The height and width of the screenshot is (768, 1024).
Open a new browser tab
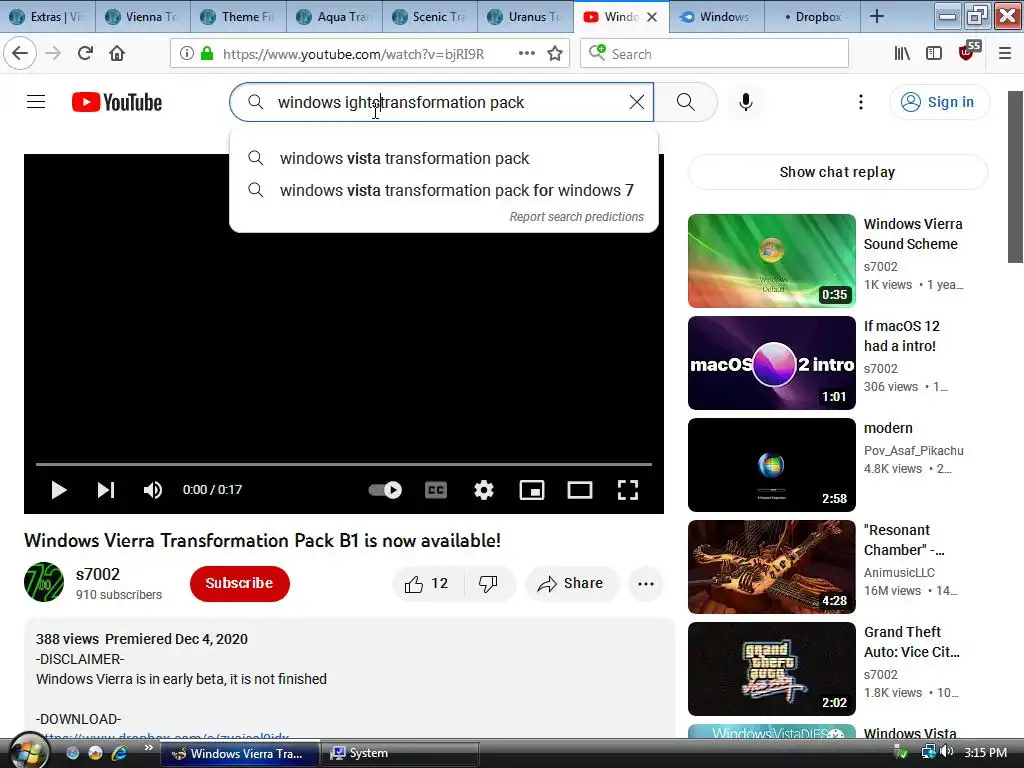[876, 17]
